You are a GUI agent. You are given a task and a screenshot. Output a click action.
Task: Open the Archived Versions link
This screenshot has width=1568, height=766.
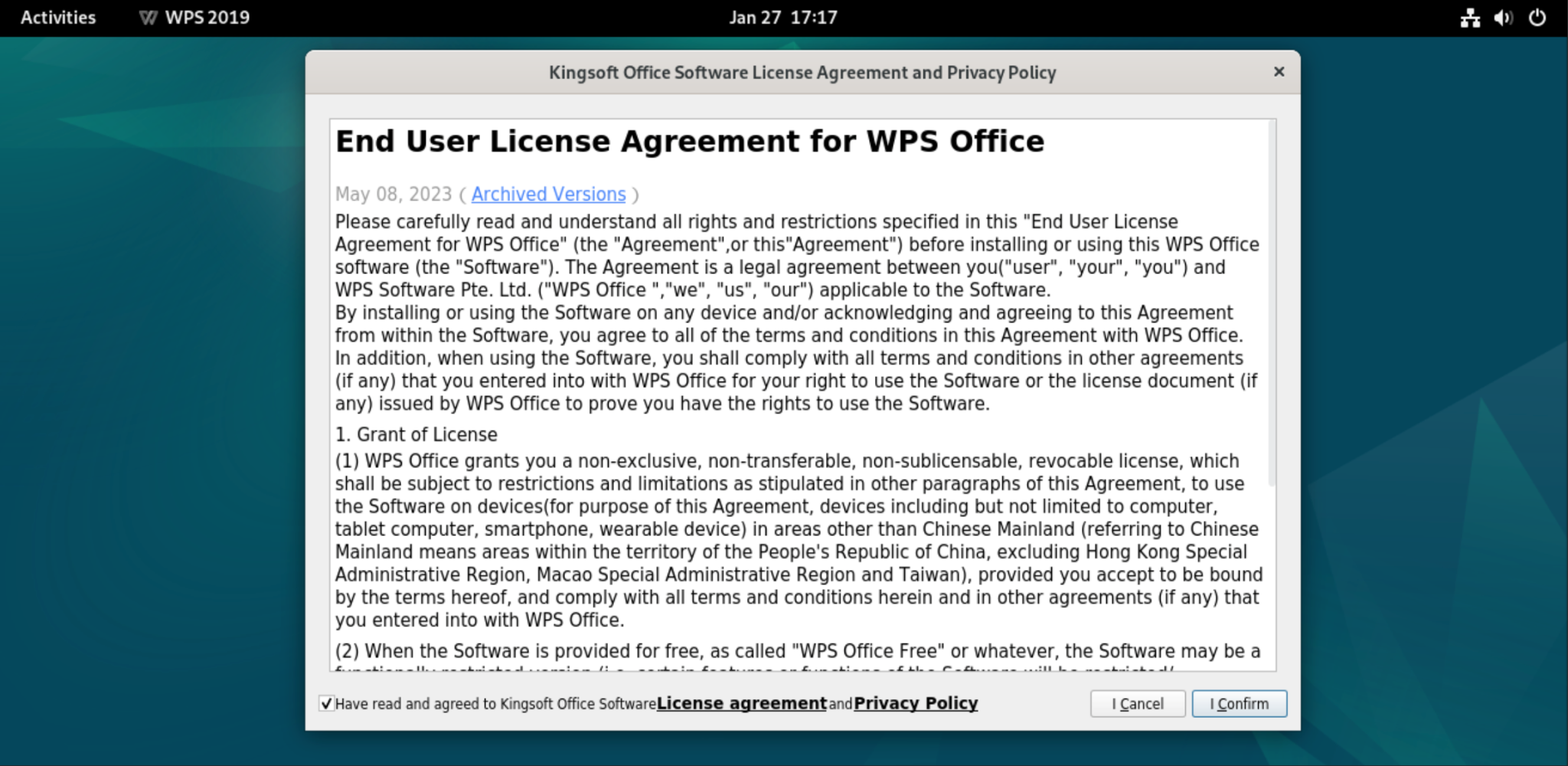point(548,194)
